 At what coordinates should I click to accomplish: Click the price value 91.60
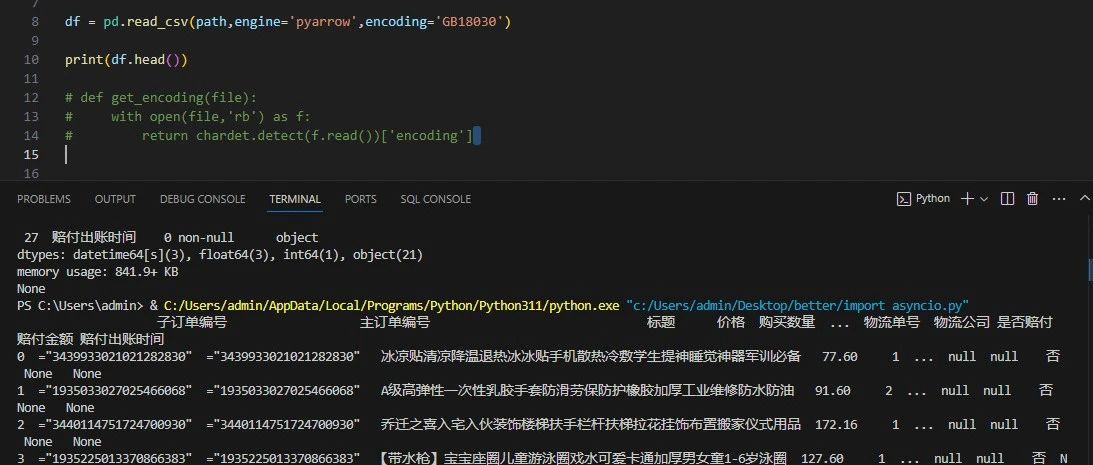(832, 390)
